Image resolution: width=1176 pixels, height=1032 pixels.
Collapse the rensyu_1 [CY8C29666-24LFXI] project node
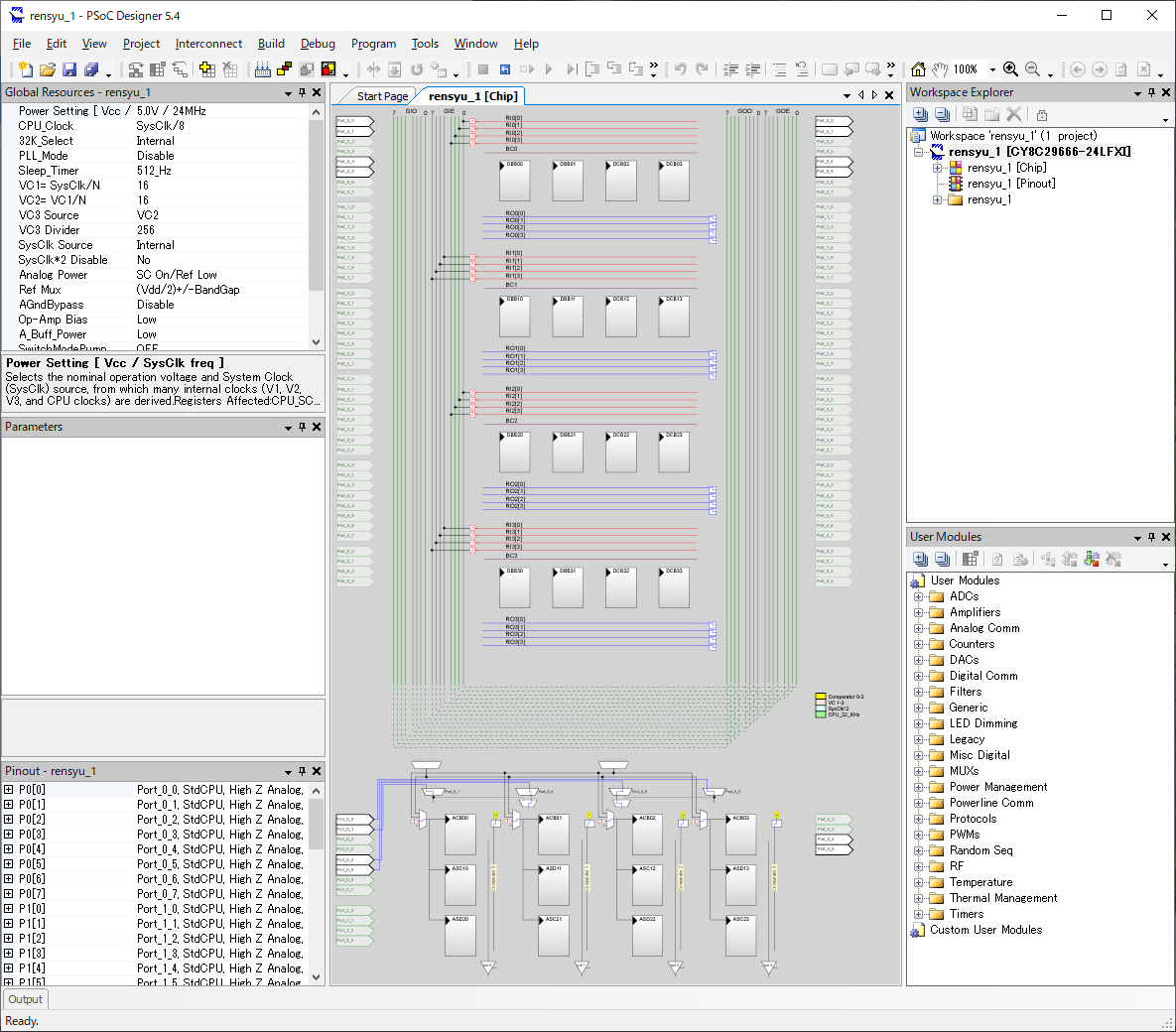[918, 152]
